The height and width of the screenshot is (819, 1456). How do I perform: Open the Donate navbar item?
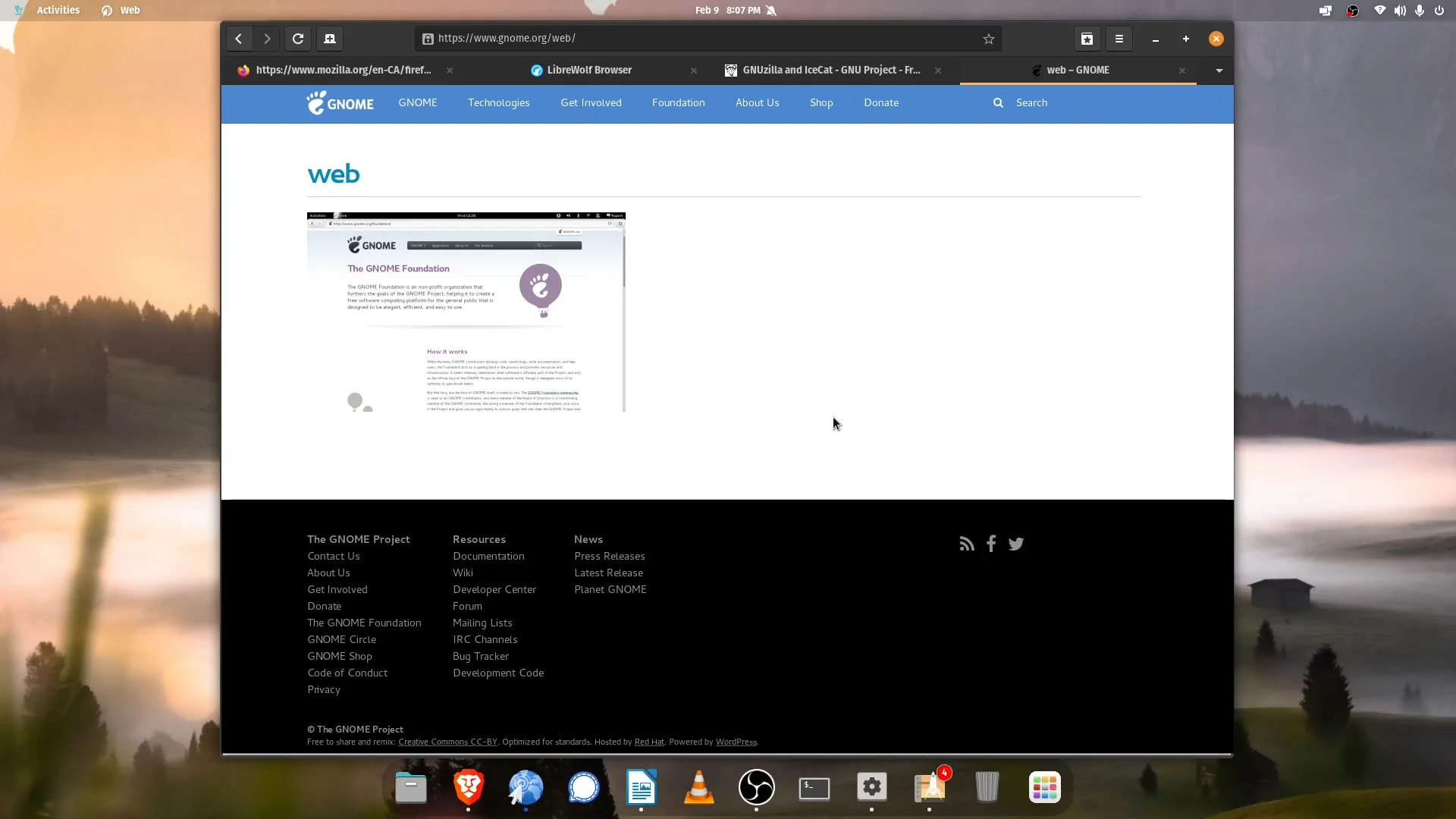click(x=881, y=103)
